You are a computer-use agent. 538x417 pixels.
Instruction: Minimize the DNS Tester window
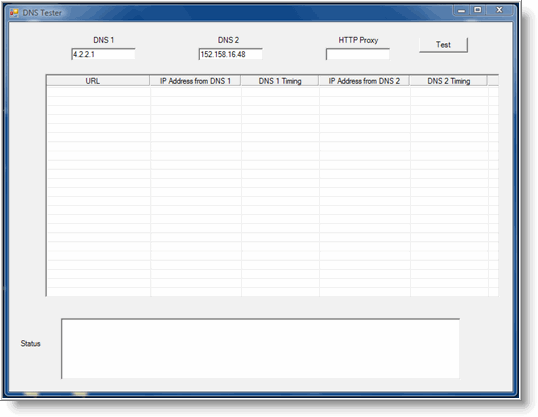(461, 10)
